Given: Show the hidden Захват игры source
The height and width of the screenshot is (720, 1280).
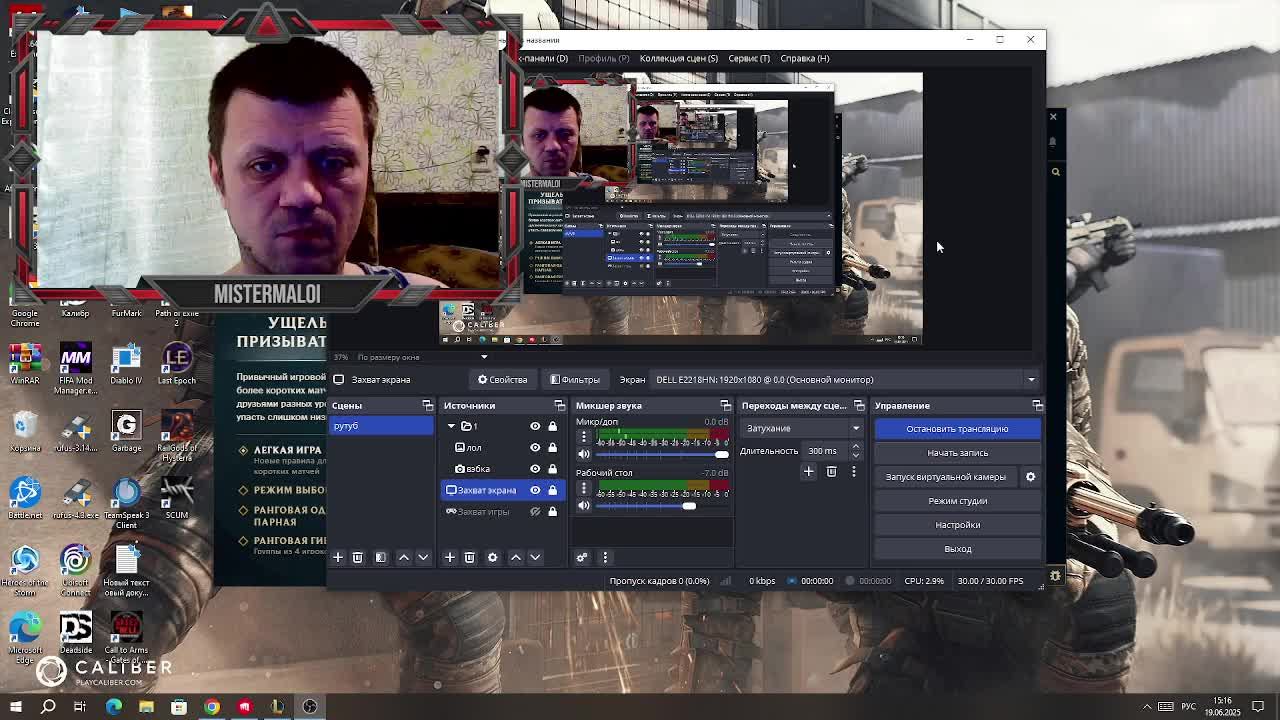Looking at the screenshot, I should tap(535, 512).
